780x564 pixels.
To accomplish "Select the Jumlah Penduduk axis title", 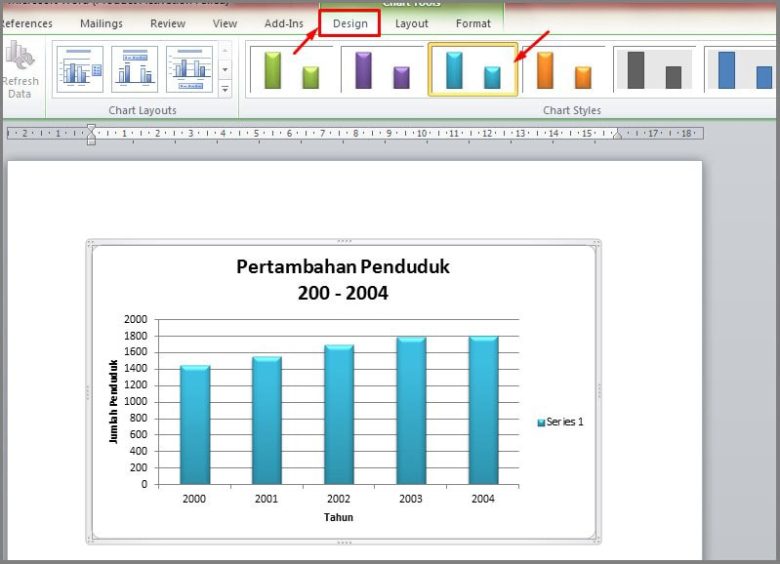I will [x=113, y=401].
